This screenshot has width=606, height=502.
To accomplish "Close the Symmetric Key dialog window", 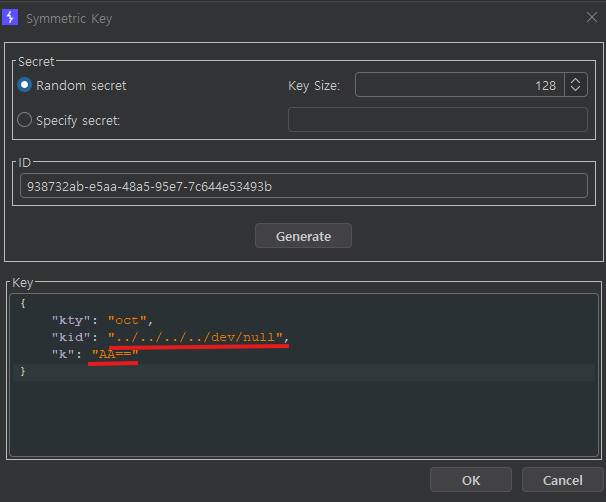I will point(588,17).
